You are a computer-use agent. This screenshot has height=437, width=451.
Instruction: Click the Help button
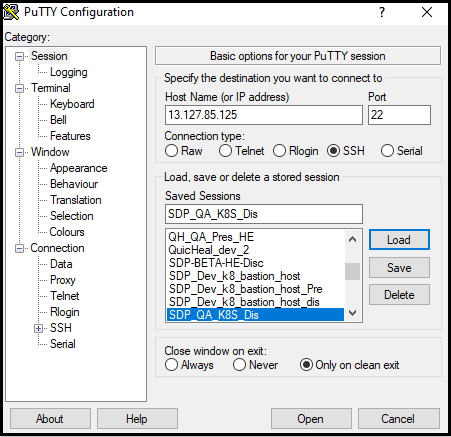[137, 419]
